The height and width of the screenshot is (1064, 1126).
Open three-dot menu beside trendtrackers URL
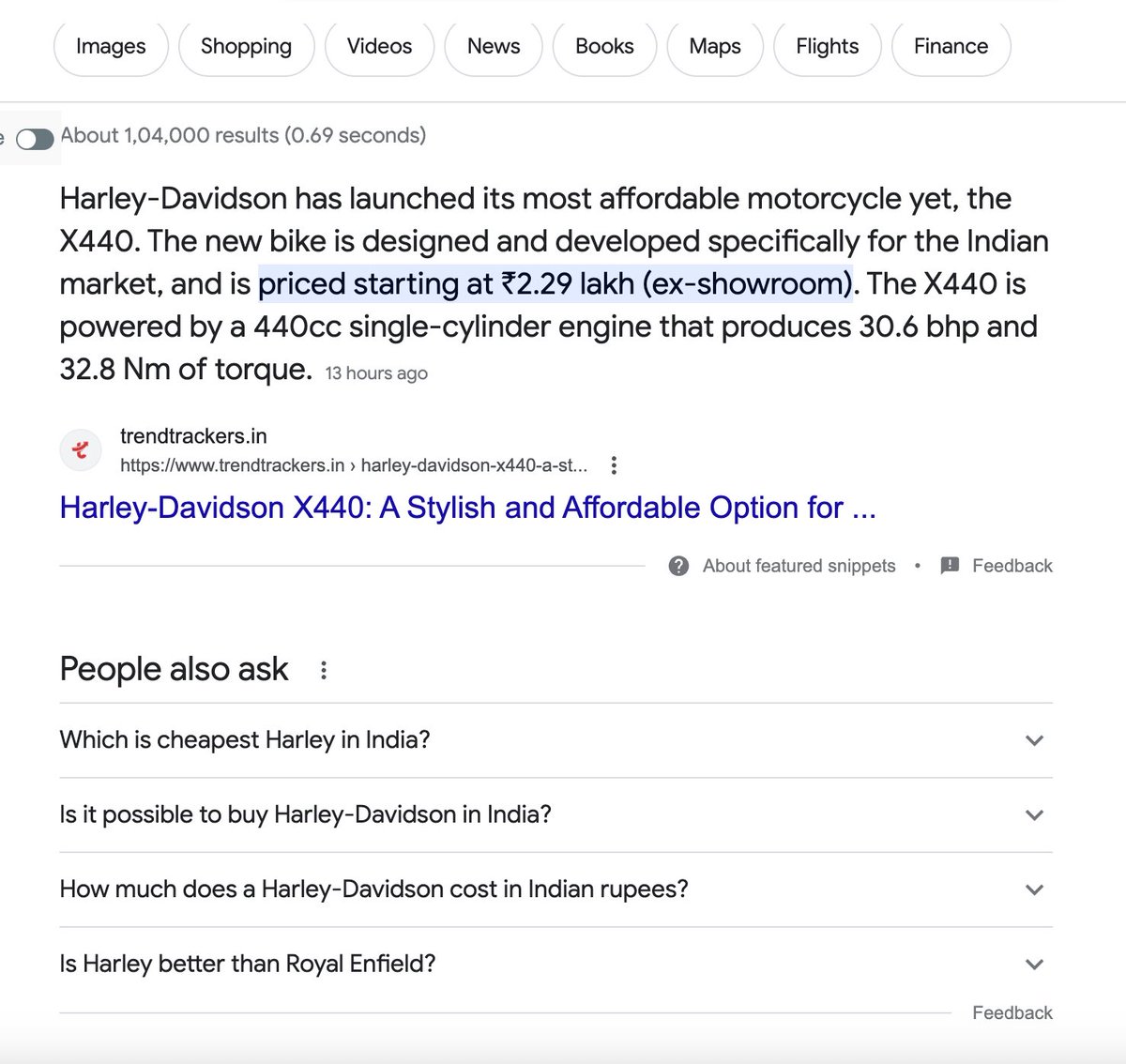[614, 465]
